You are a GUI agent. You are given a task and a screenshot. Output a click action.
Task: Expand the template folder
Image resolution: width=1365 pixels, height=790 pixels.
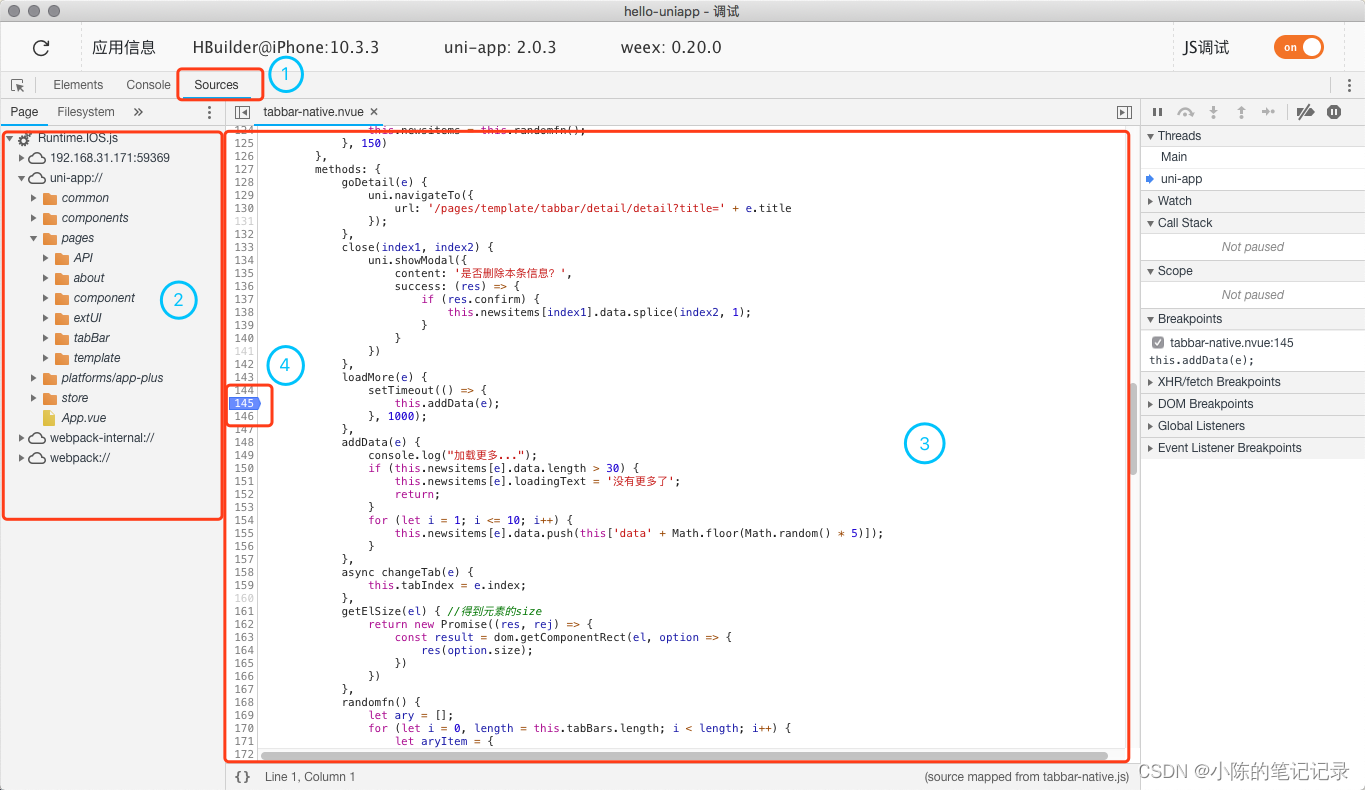[x=46, y=358]
